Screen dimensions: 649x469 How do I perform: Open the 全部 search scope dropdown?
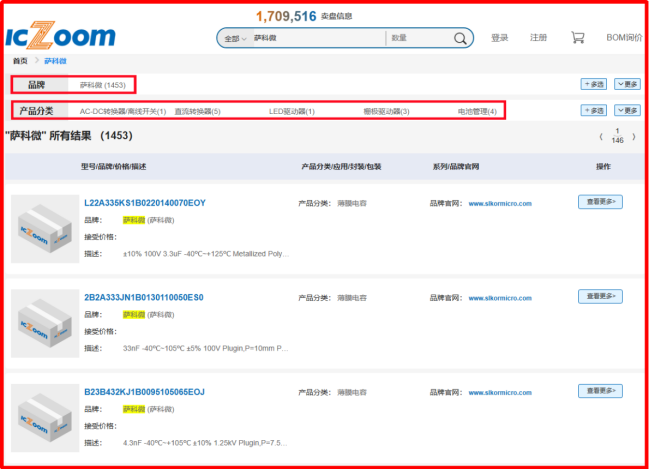235,38
